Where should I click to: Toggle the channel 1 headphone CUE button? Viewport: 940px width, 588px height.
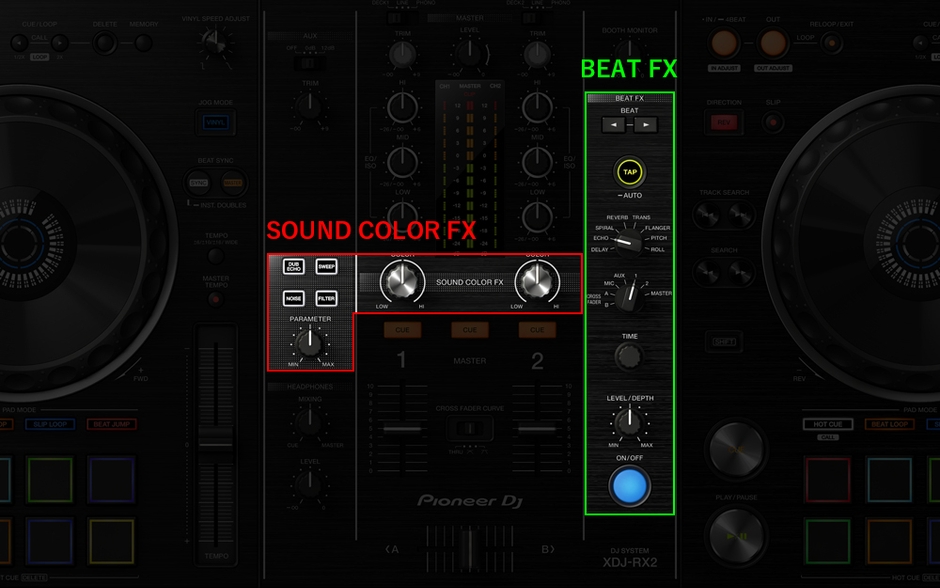click(x=402, y=329)
